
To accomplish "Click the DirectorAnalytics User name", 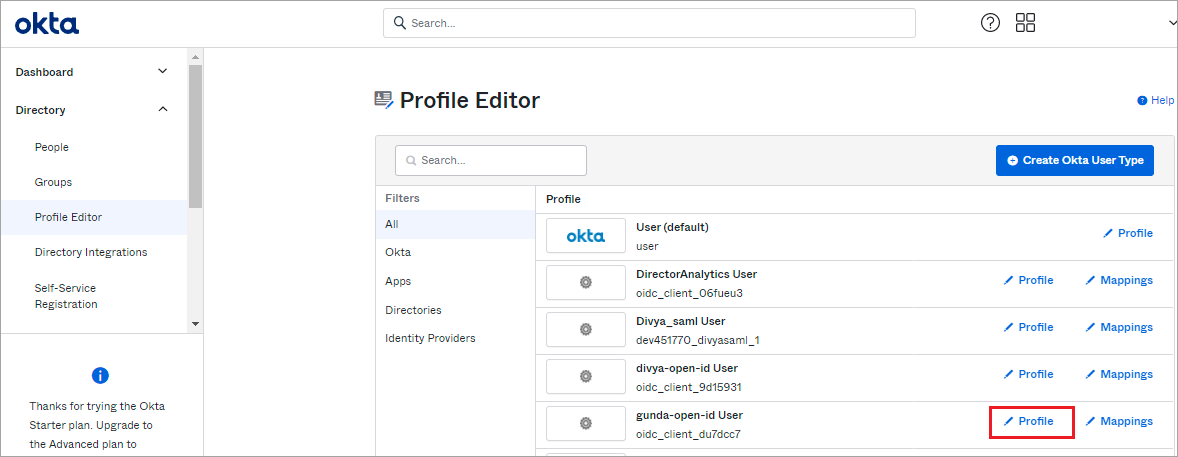I will (x=696, y=274).
